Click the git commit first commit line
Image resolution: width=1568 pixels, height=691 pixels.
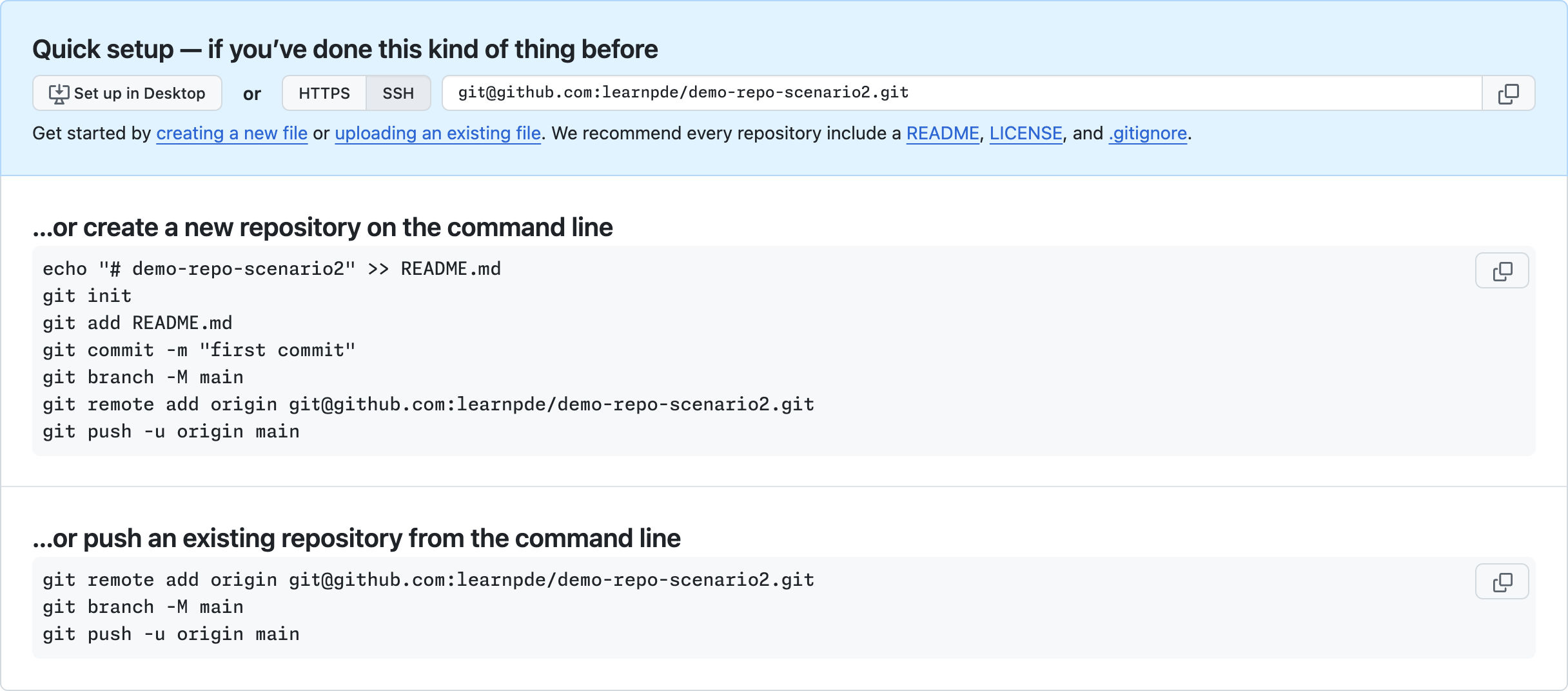click(x=199, y=350)
